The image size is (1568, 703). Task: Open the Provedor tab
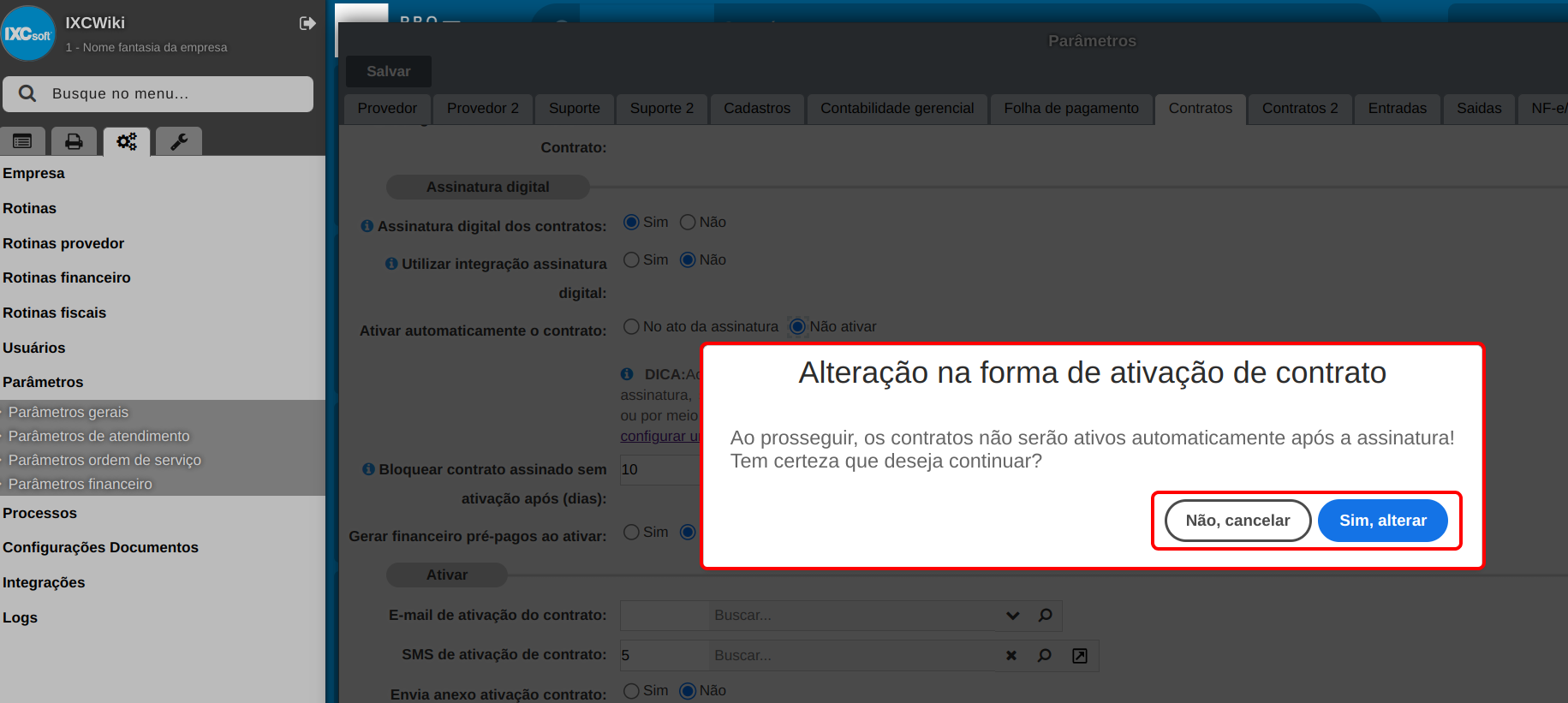(x=387, y=109)
